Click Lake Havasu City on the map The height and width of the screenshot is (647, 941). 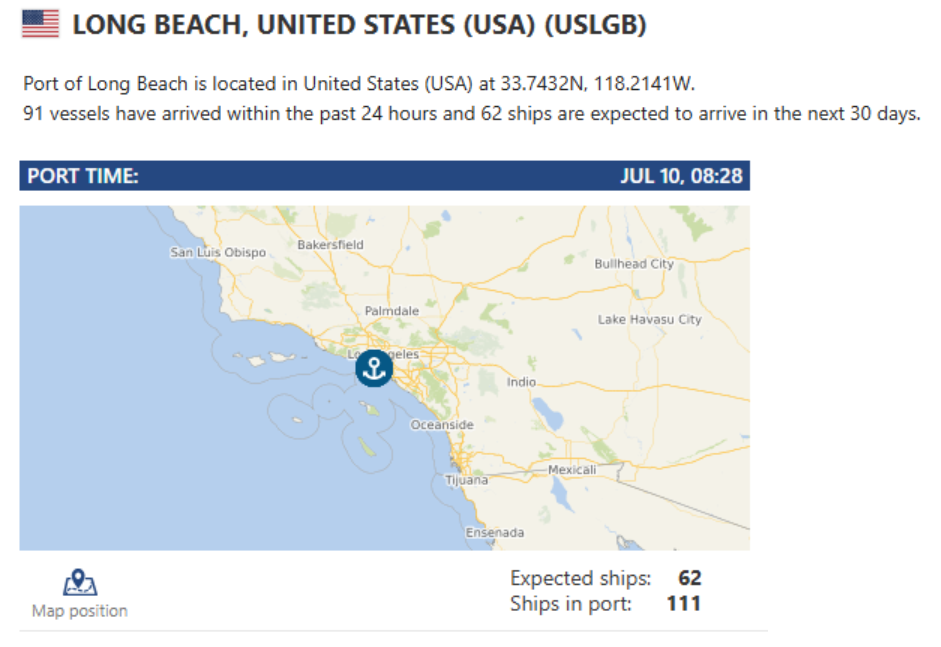click(x=649, y=319)
